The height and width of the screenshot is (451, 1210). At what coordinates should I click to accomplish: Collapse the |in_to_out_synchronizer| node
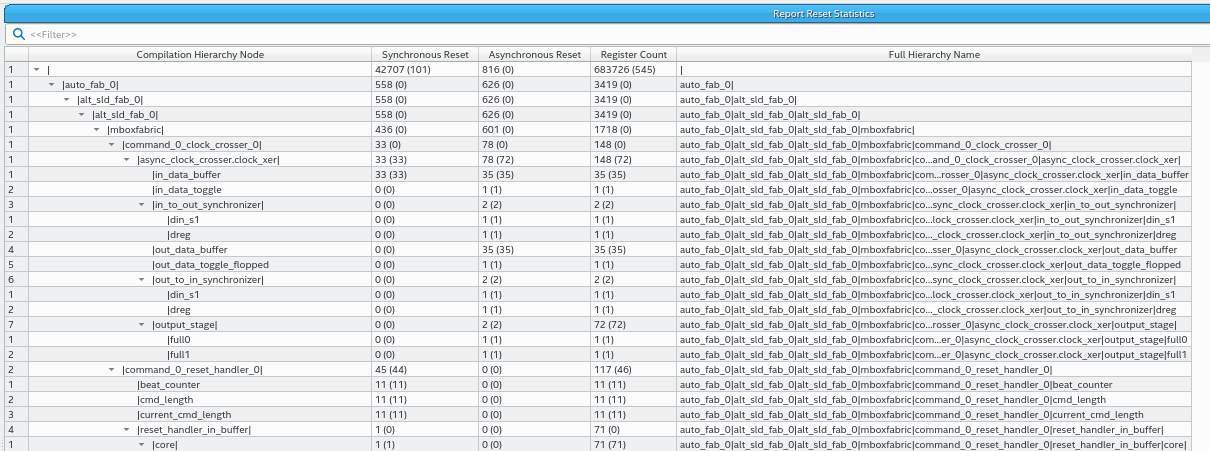pos(141,205)
